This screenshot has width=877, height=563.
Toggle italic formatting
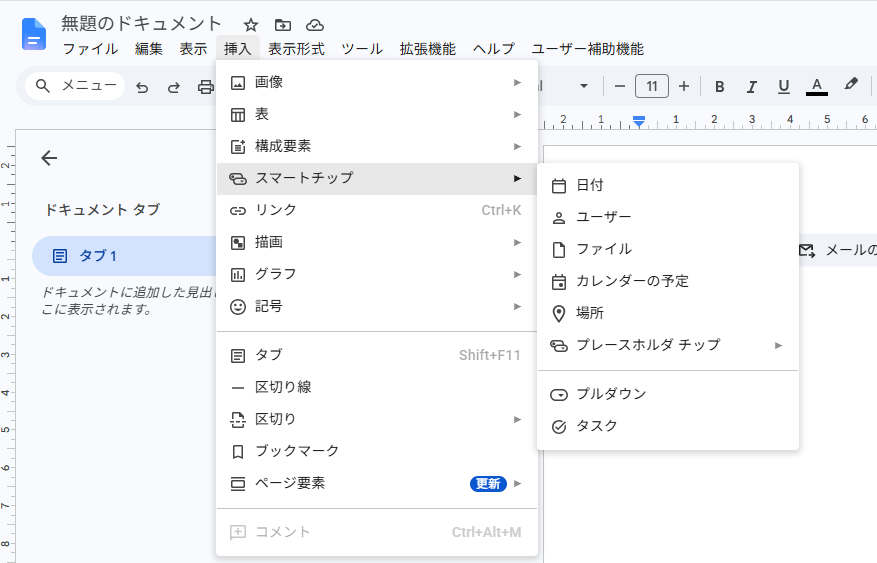click(752, 87)
